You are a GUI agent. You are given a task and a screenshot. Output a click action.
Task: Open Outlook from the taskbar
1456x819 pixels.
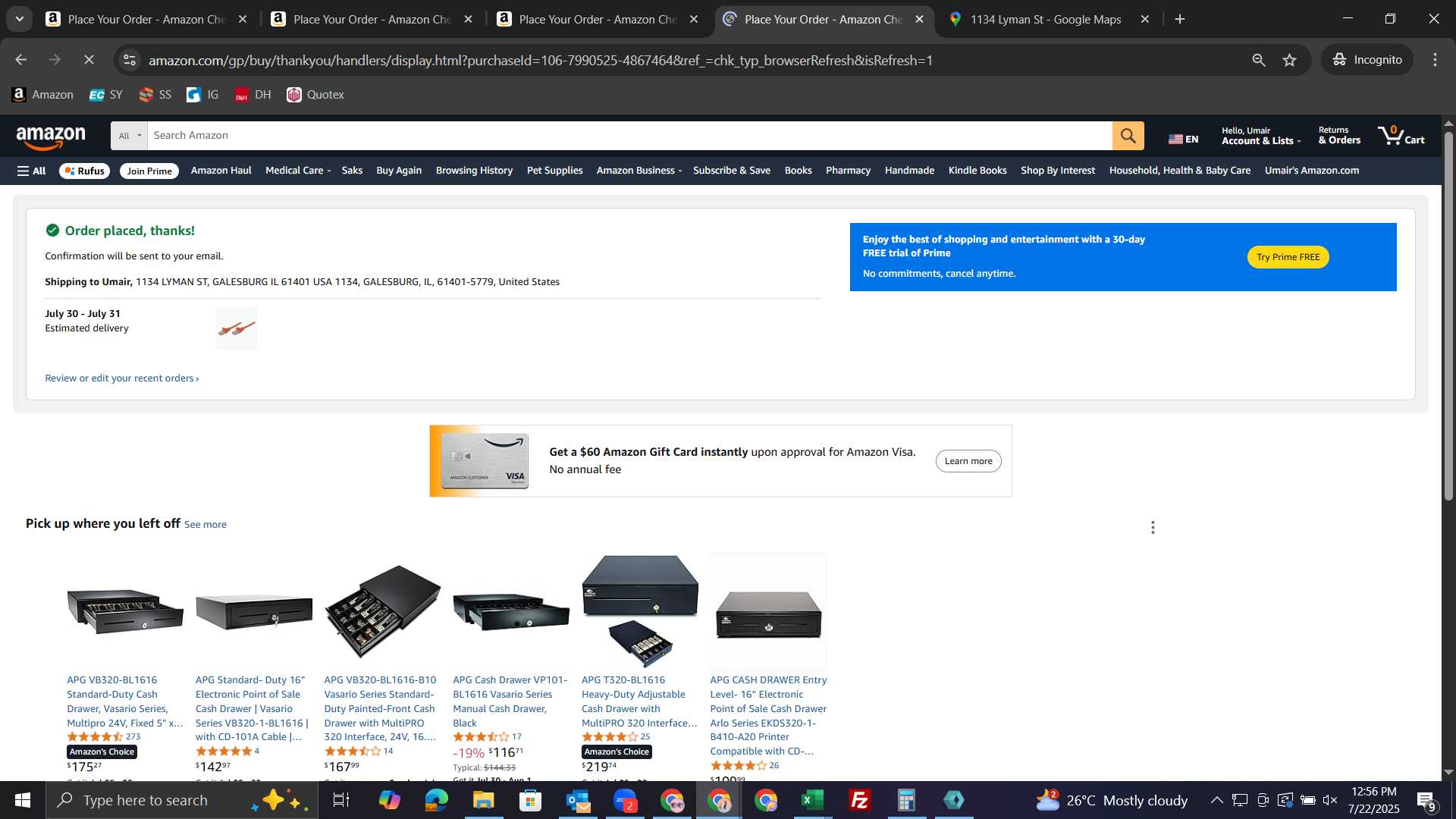coord(578,800)
